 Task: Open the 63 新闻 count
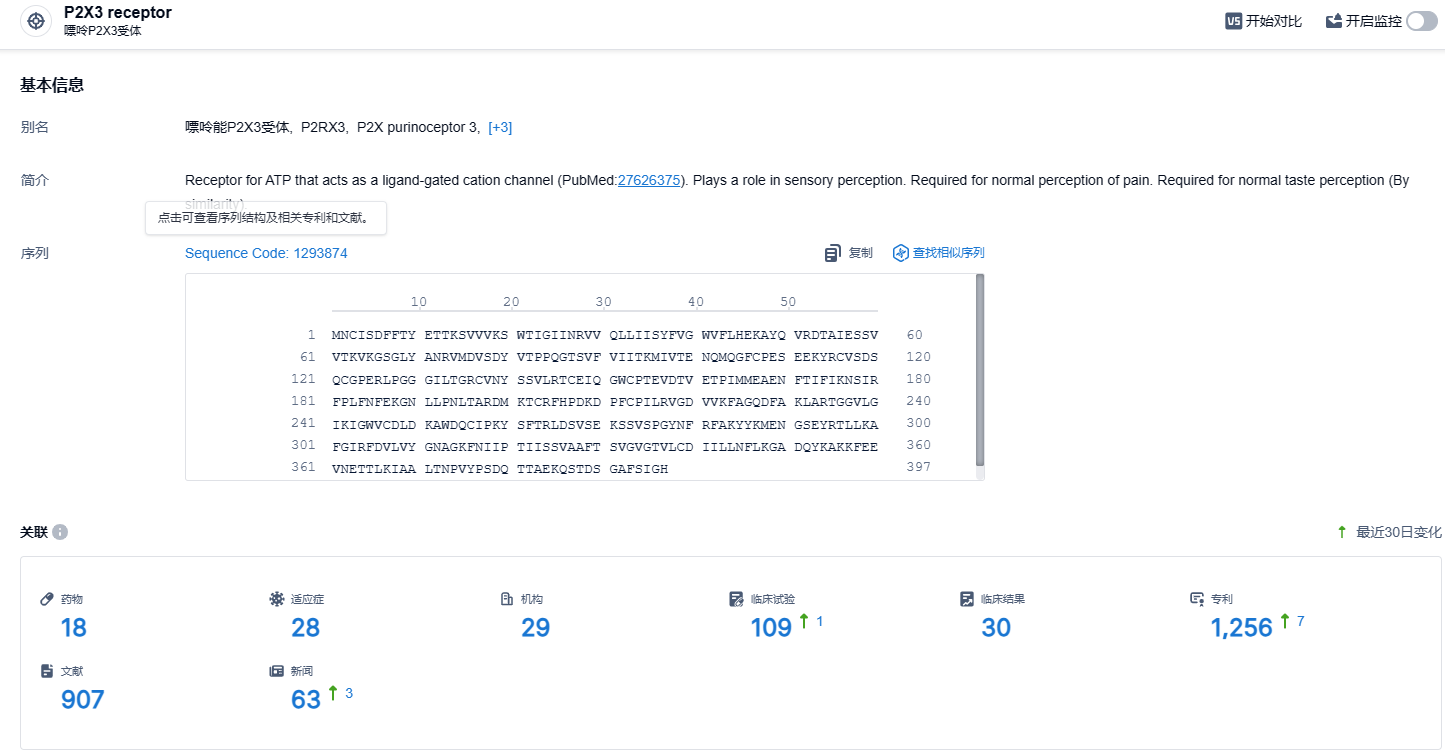coord(305,699)
